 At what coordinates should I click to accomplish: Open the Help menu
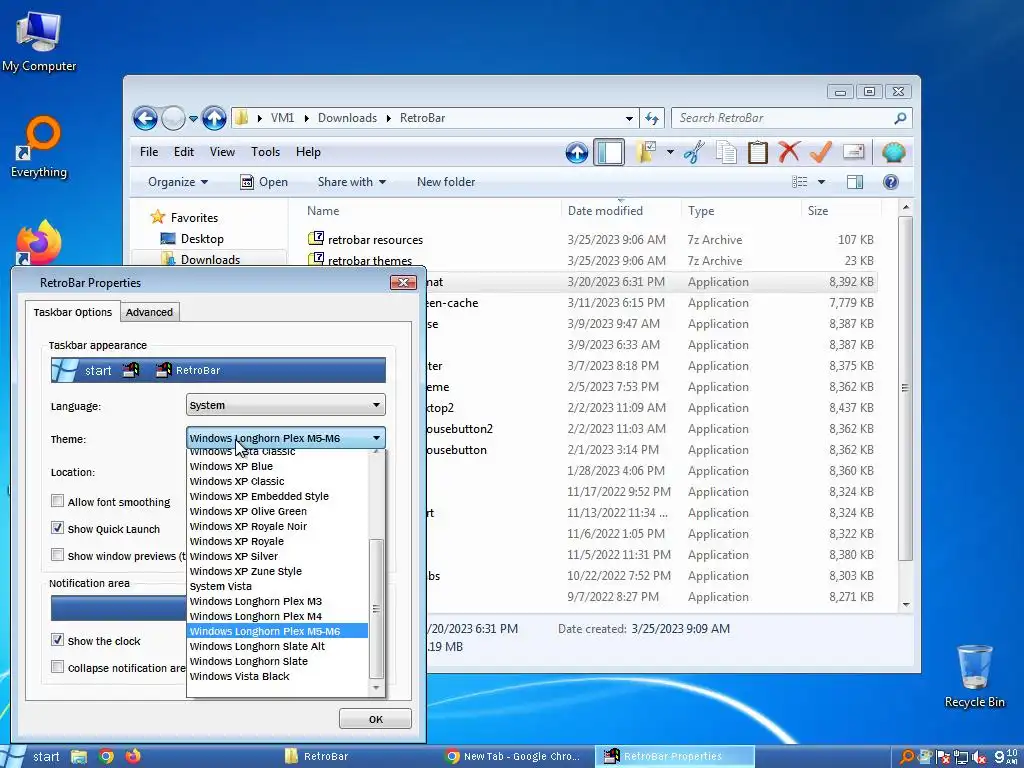coord(308,152)
